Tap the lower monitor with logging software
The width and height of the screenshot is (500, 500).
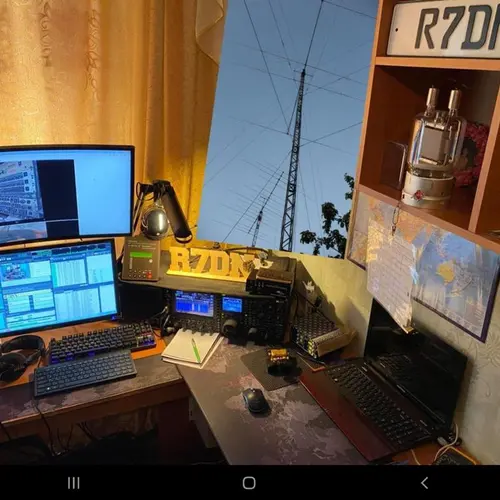[57, 286]
